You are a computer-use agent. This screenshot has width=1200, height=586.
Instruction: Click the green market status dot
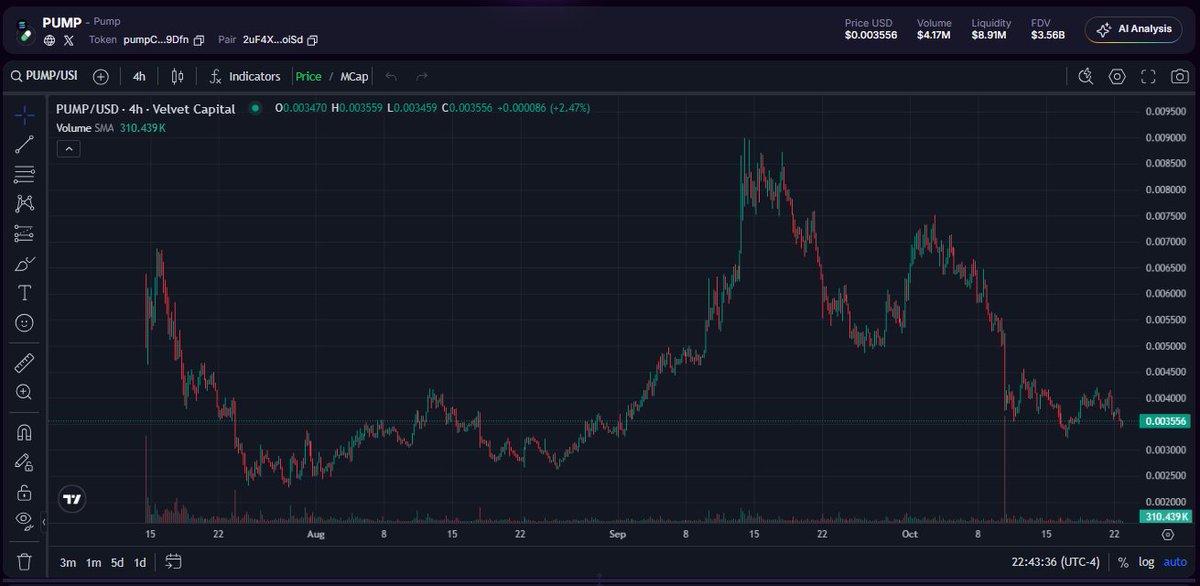[255, 108]
